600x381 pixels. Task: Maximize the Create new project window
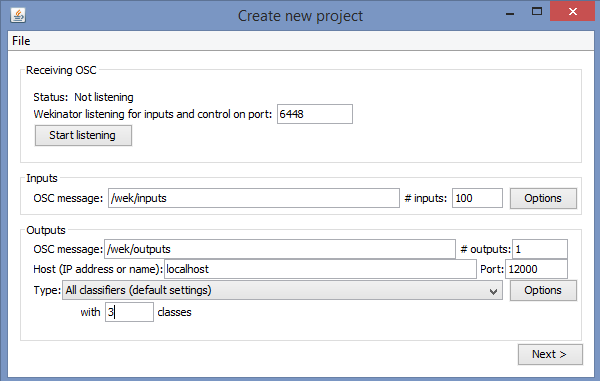click(537, 12)
